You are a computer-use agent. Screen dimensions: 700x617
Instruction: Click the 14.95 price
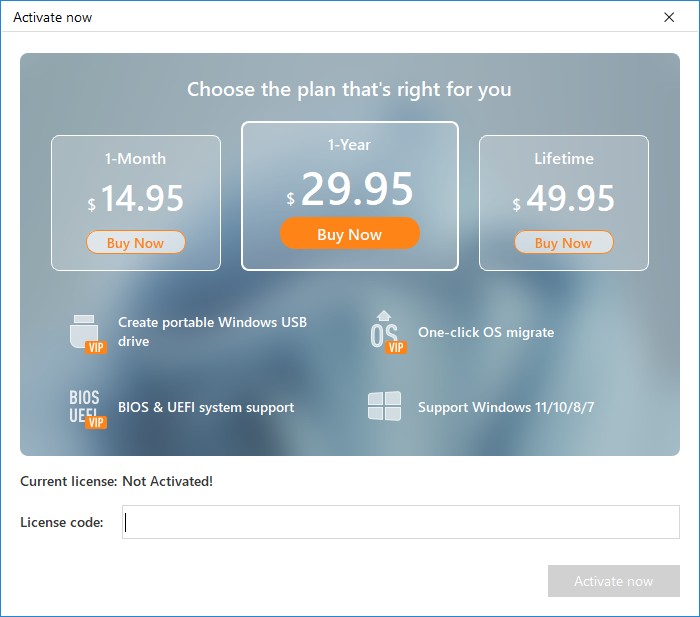tap(136, 199)
